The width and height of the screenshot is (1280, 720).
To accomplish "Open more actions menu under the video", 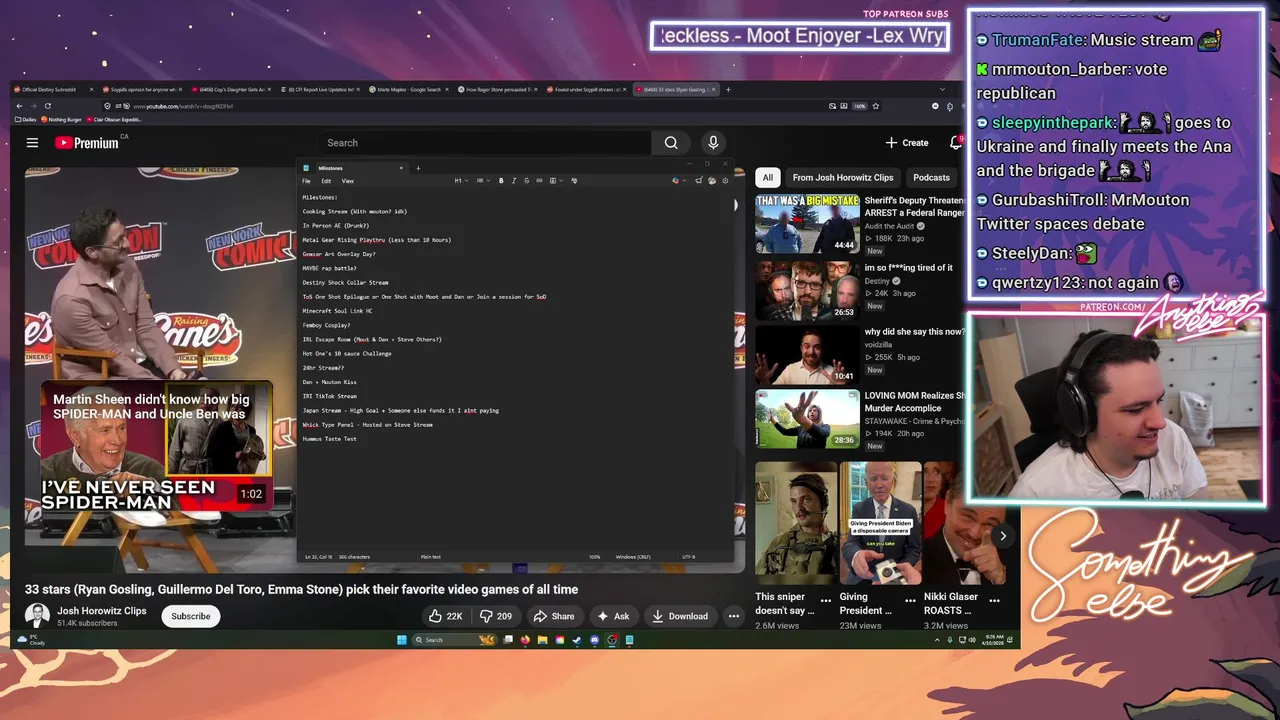I will pos(733,616).
